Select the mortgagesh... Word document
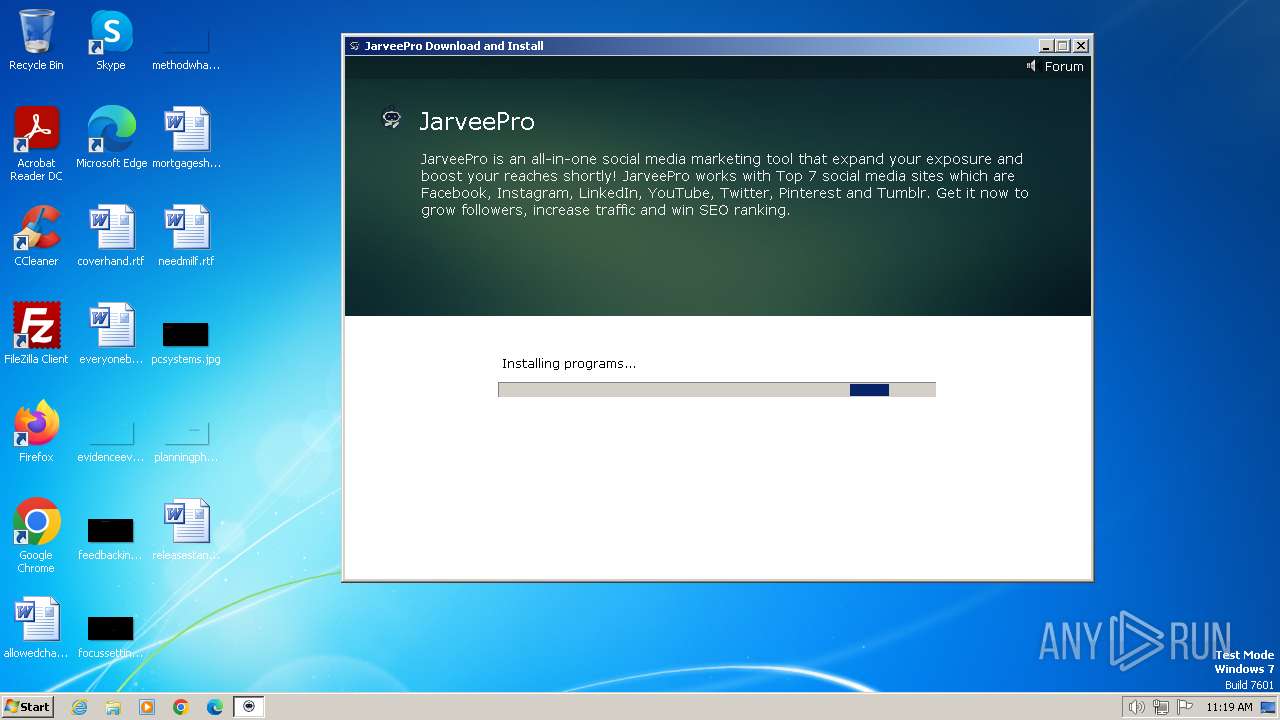Image resolution: width=1280 pixels, height=720 pixels. [x=186, y=138]
